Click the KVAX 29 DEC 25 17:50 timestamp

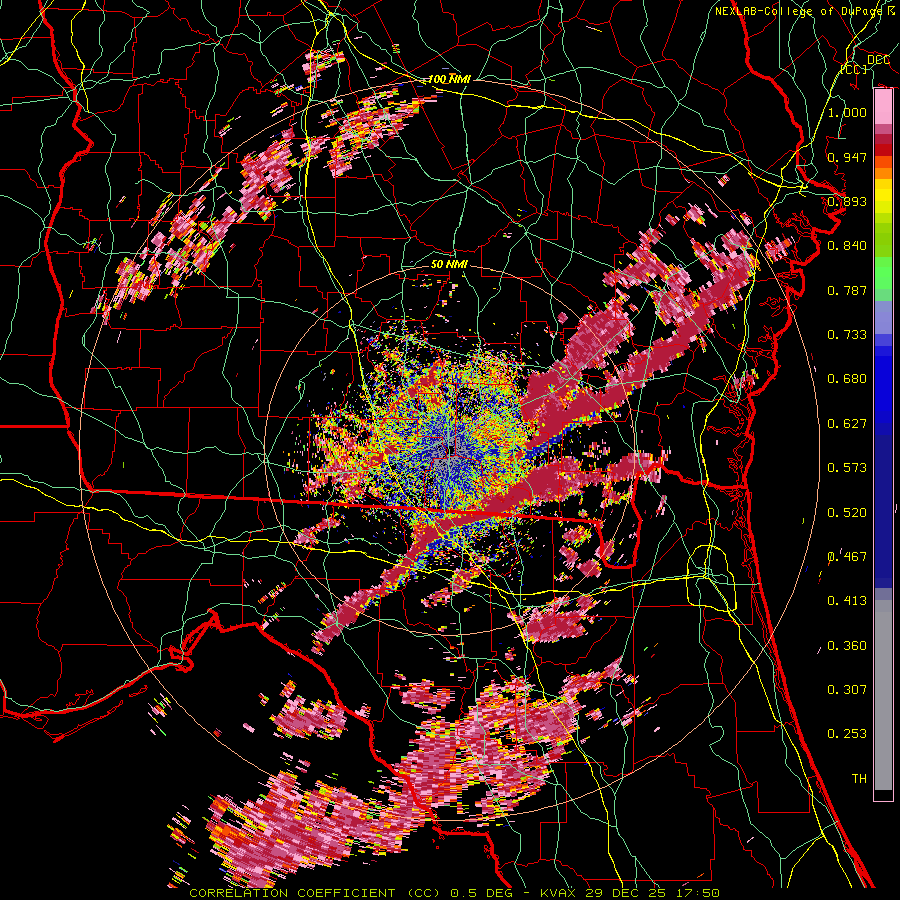tap(630, 893)
